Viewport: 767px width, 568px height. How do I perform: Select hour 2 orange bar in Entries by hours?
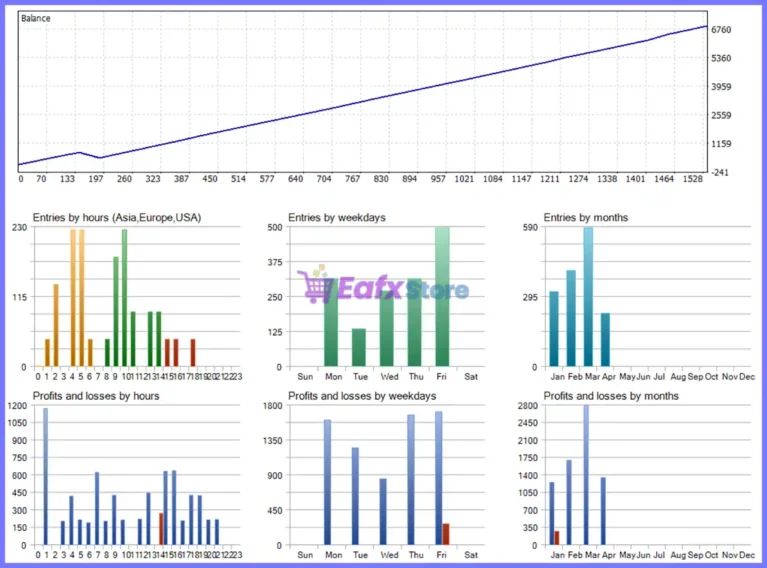pos(56,325)
